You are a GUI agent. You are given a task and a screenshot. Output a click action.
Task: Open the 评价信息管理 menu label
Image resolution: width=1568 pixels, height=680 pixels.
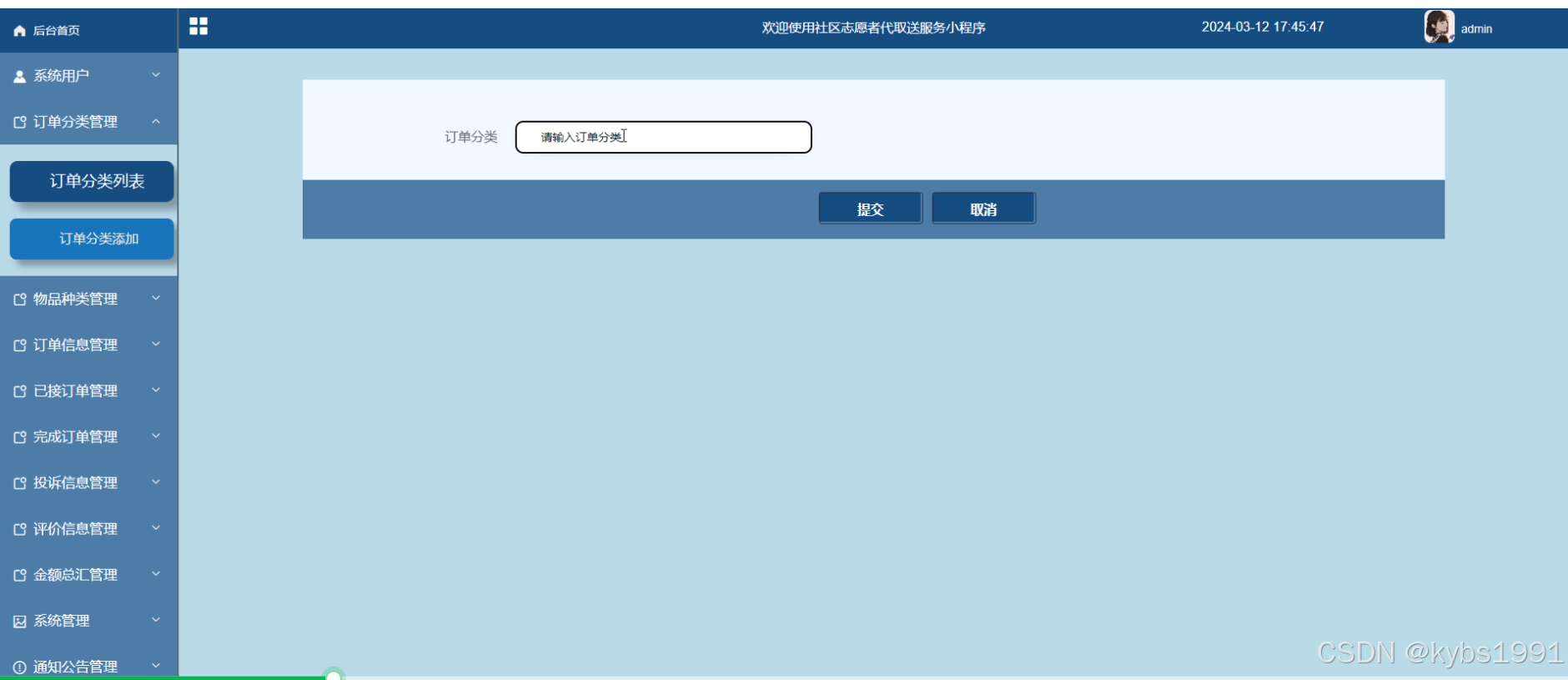tap(75, 529)
